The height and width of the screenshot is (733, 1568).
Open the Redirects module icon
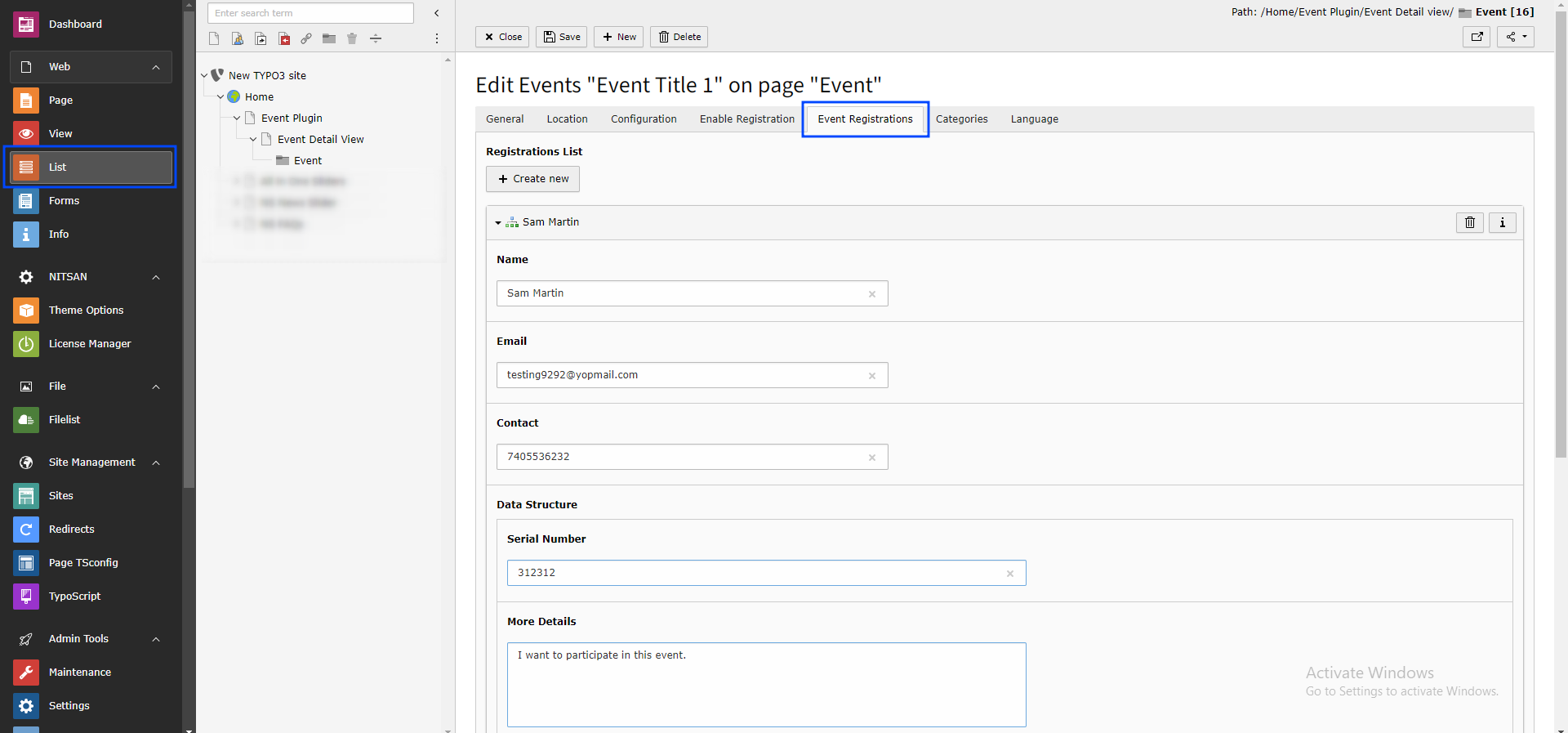[26, 530]
